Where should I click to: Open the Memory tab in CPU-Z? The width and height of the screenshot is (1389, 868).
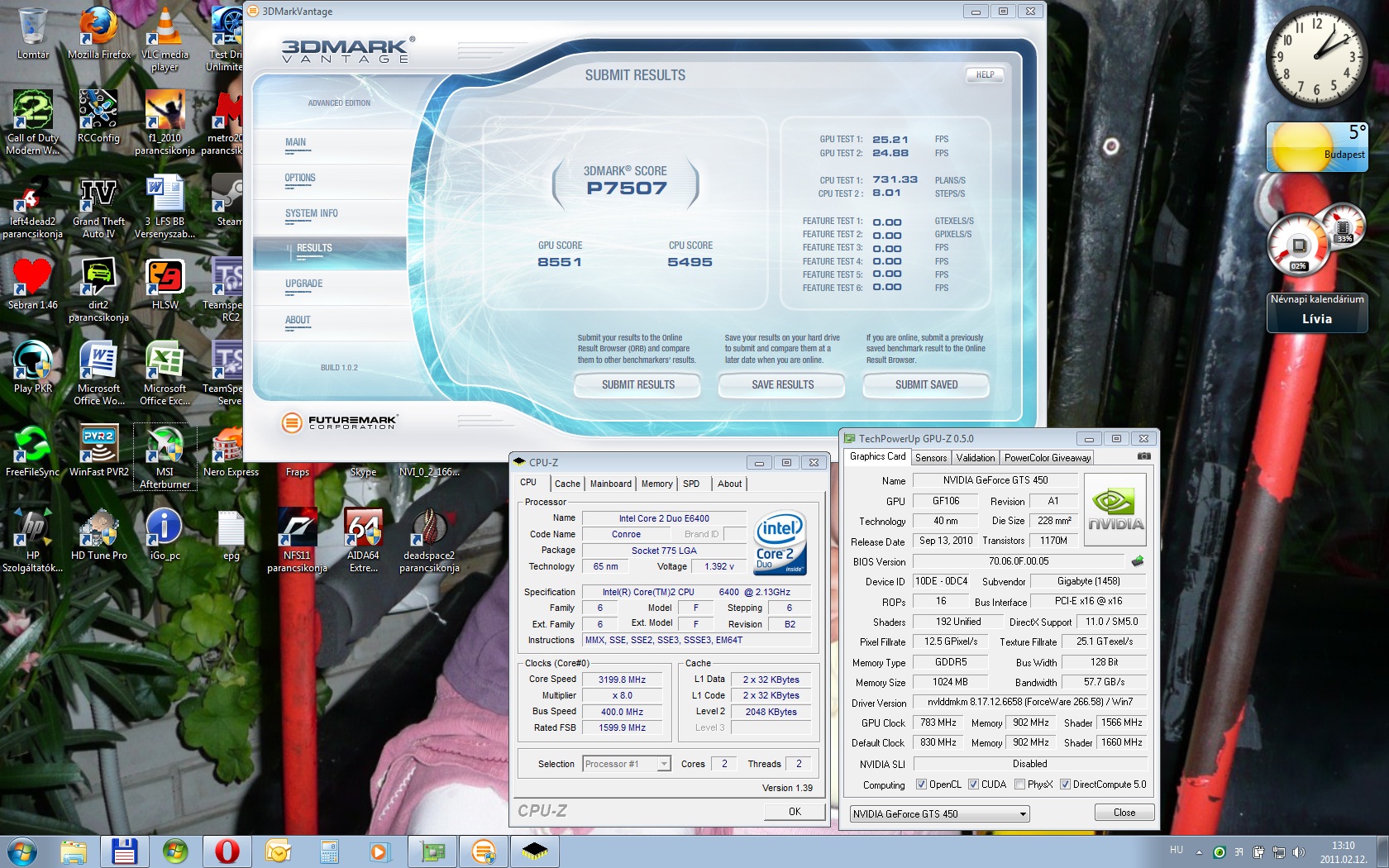(657, 484)
